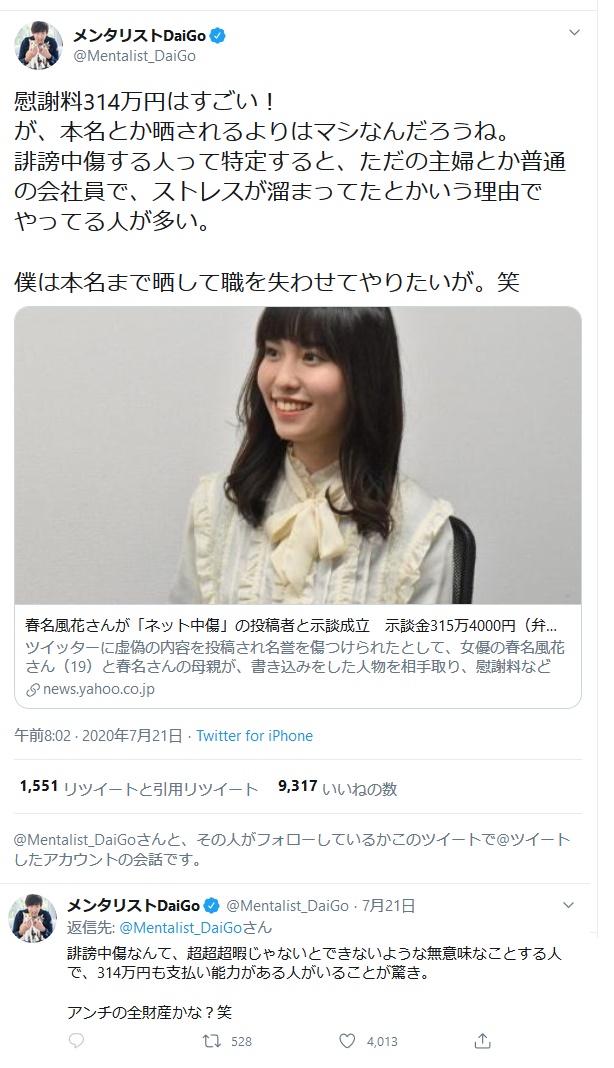Click the reply speech bubble icon
Screen dimensions: 614x1068
point(77,1040)
